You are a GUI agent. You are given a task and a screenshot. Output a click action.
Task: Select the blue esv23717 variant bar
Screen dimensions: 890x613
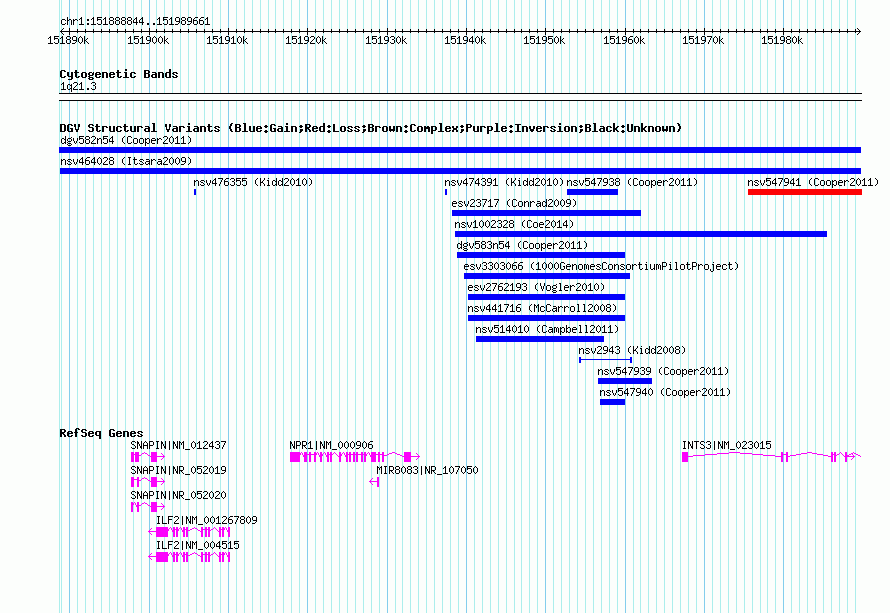tap(547, 213)
